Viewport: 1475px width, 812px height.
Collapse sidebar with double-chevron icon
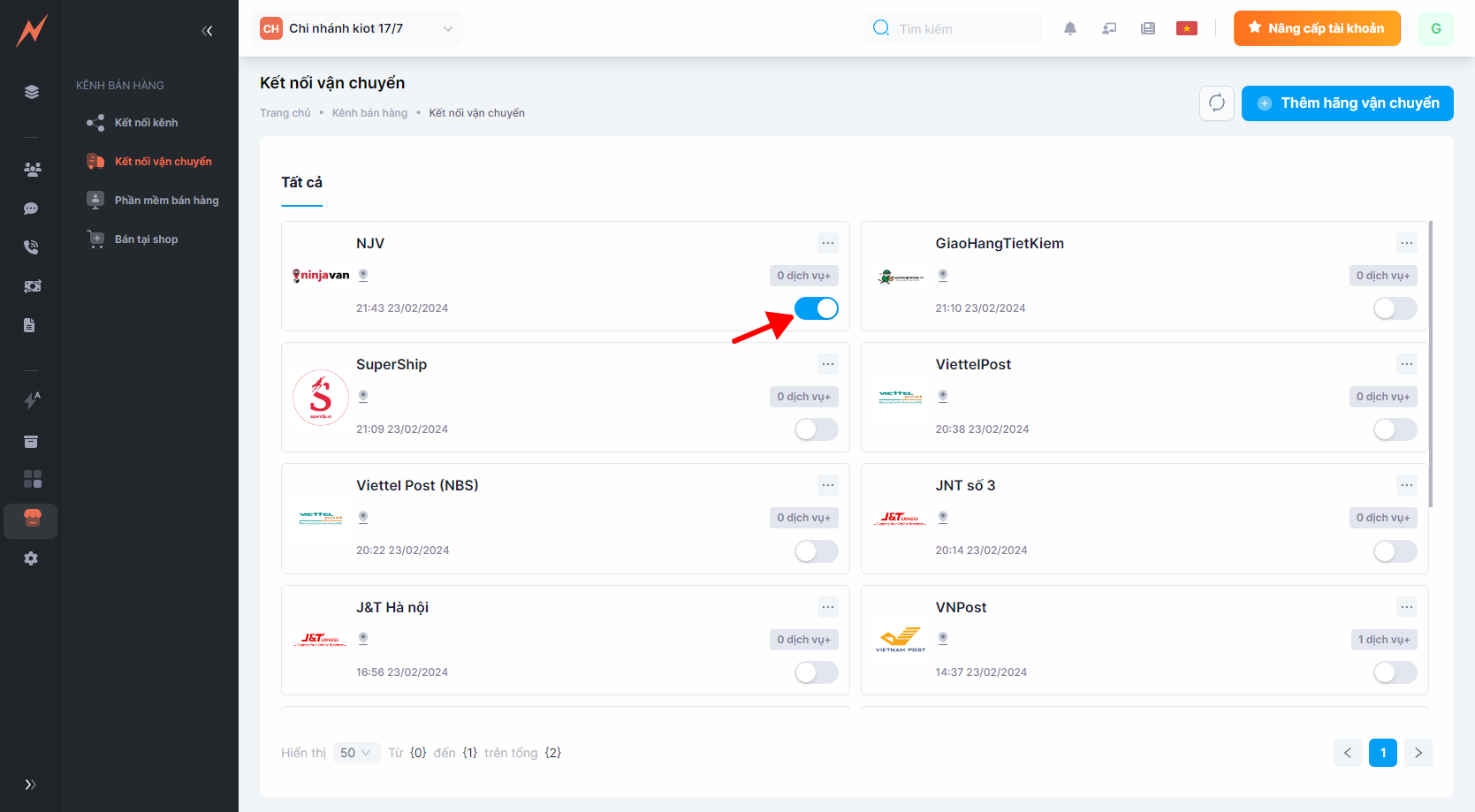point(207,31)
